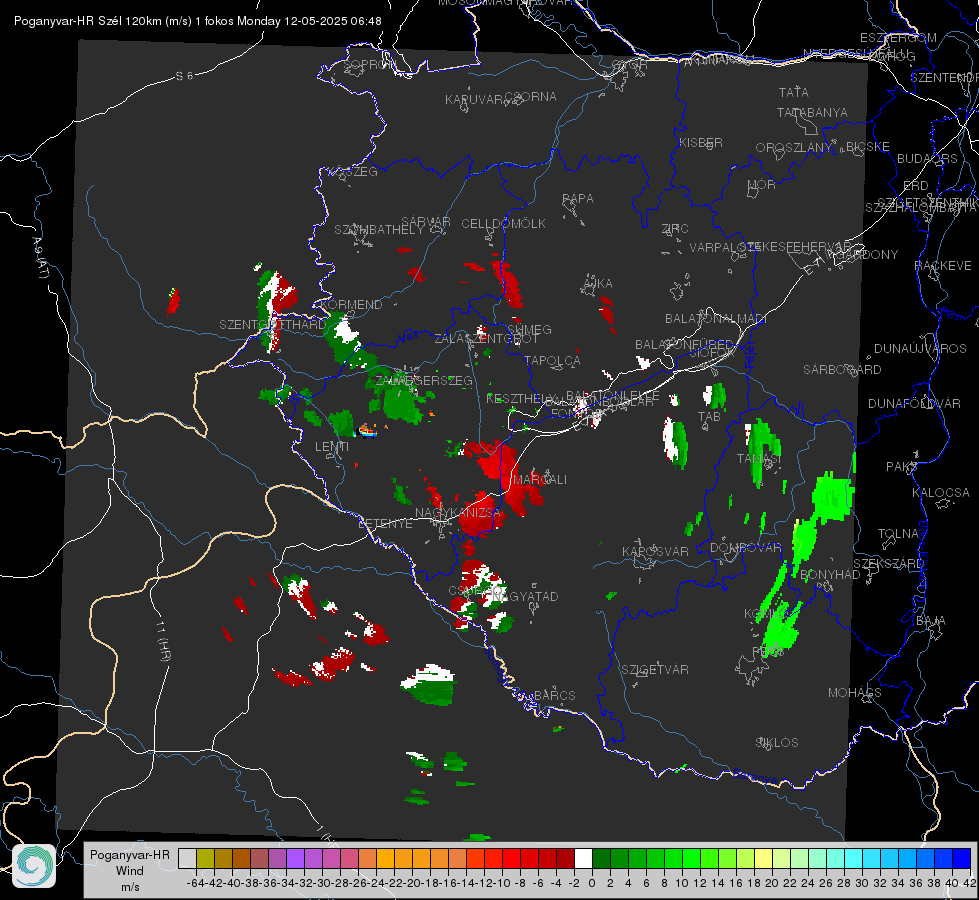Viewport: 979px width, 900px height.
Task: Select the SZEKSZARD label
Action: tap(888, 564)
